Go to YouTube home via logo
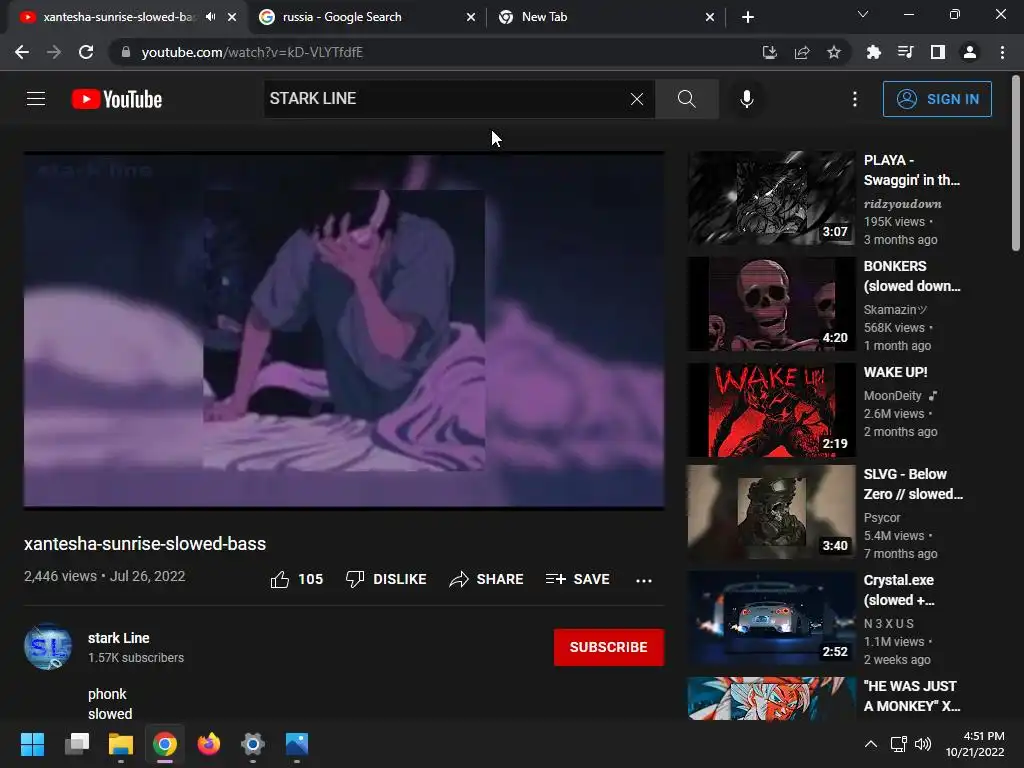Viewport: 1024px width, 768px height. [x=117, y=99]
